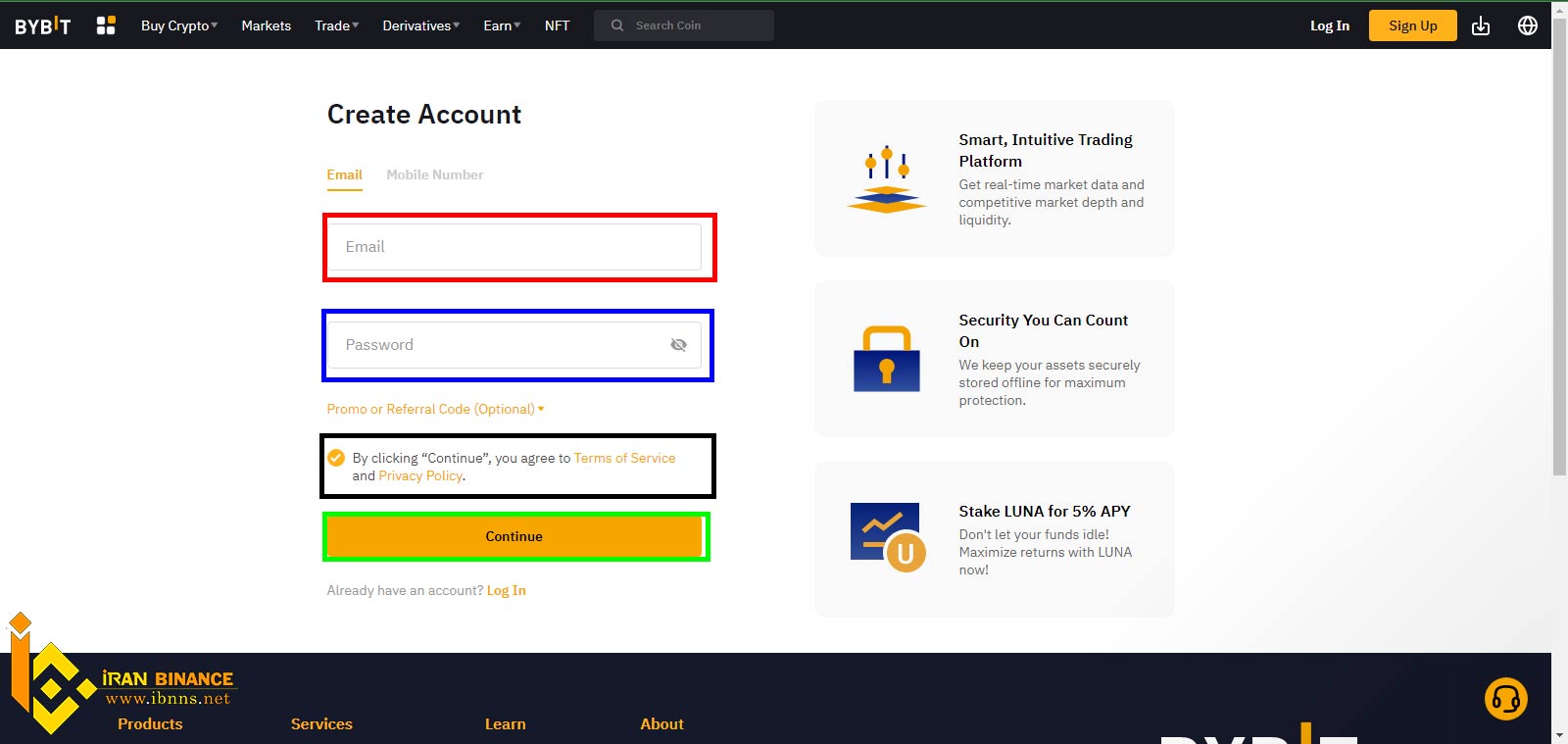Focus the Password input field

pyautogui.click(x=514, y=345)
